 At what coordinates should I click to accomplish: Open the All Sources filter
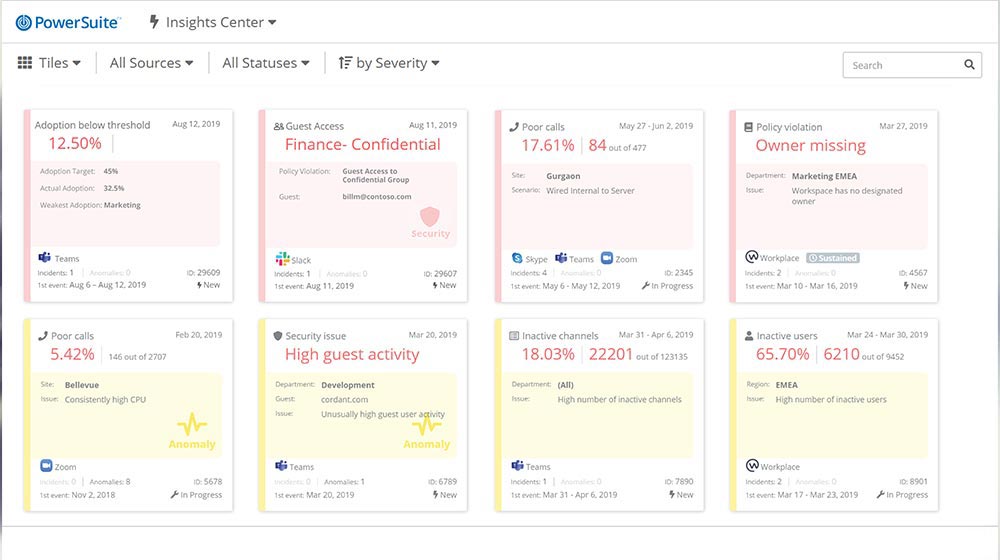pyautogui.click(x=151, y=63)
